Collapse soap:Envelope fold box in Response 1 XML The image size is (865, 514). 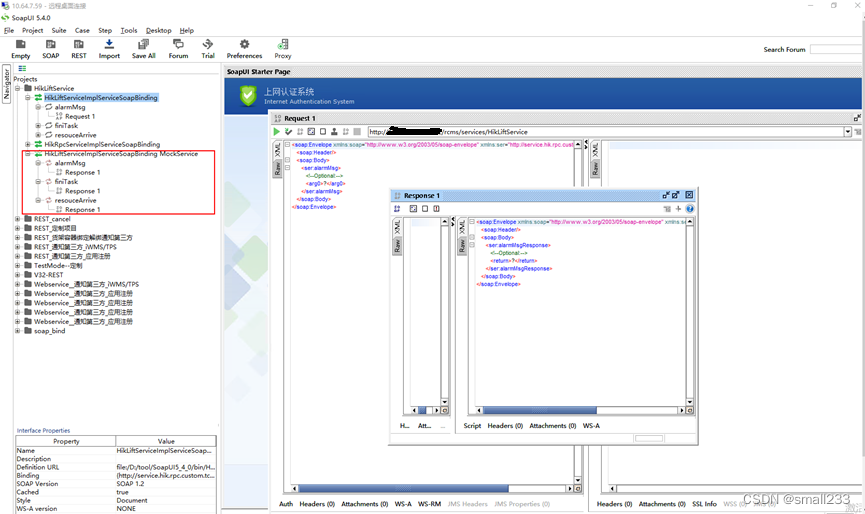[x=472, y=222]
